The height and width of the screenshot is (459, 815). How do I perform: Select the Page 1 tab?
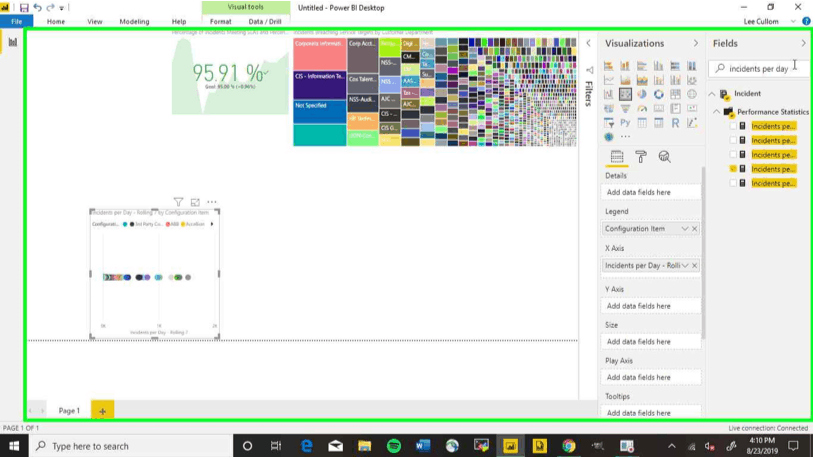point(69,411)
